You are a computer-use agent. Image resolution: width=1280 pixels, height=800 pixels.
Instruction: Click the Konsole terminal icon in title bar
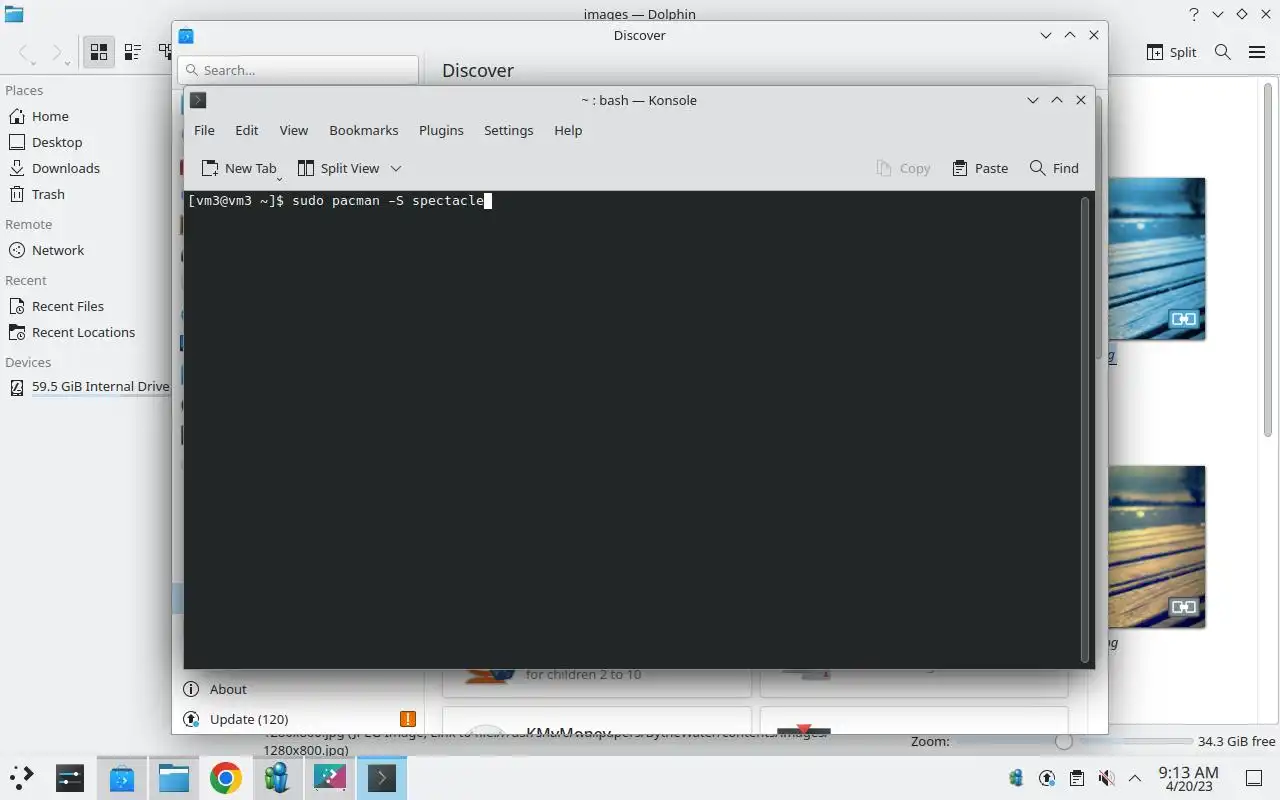pos(198,100)
